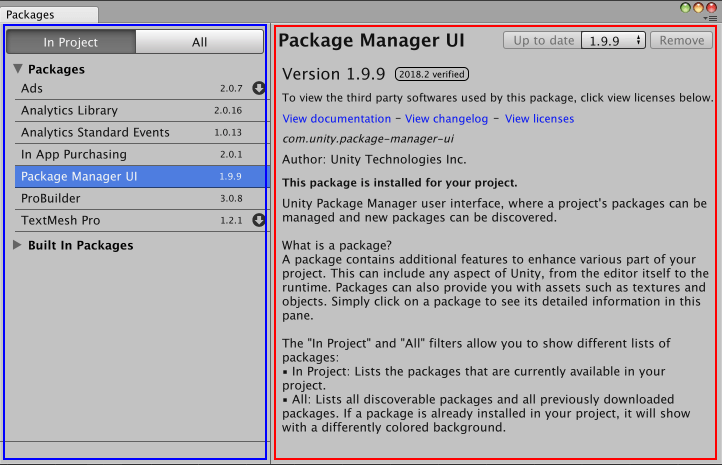This screenshot has height=465, width=722.
Task: Click the com.unity.package-manager-ui identifier text
Action: [x=368, y=139]
